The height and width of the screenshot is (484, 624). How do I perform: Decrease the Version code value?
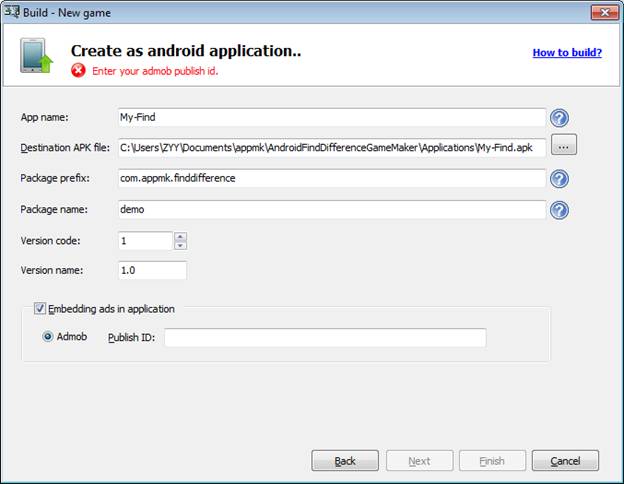180,245
